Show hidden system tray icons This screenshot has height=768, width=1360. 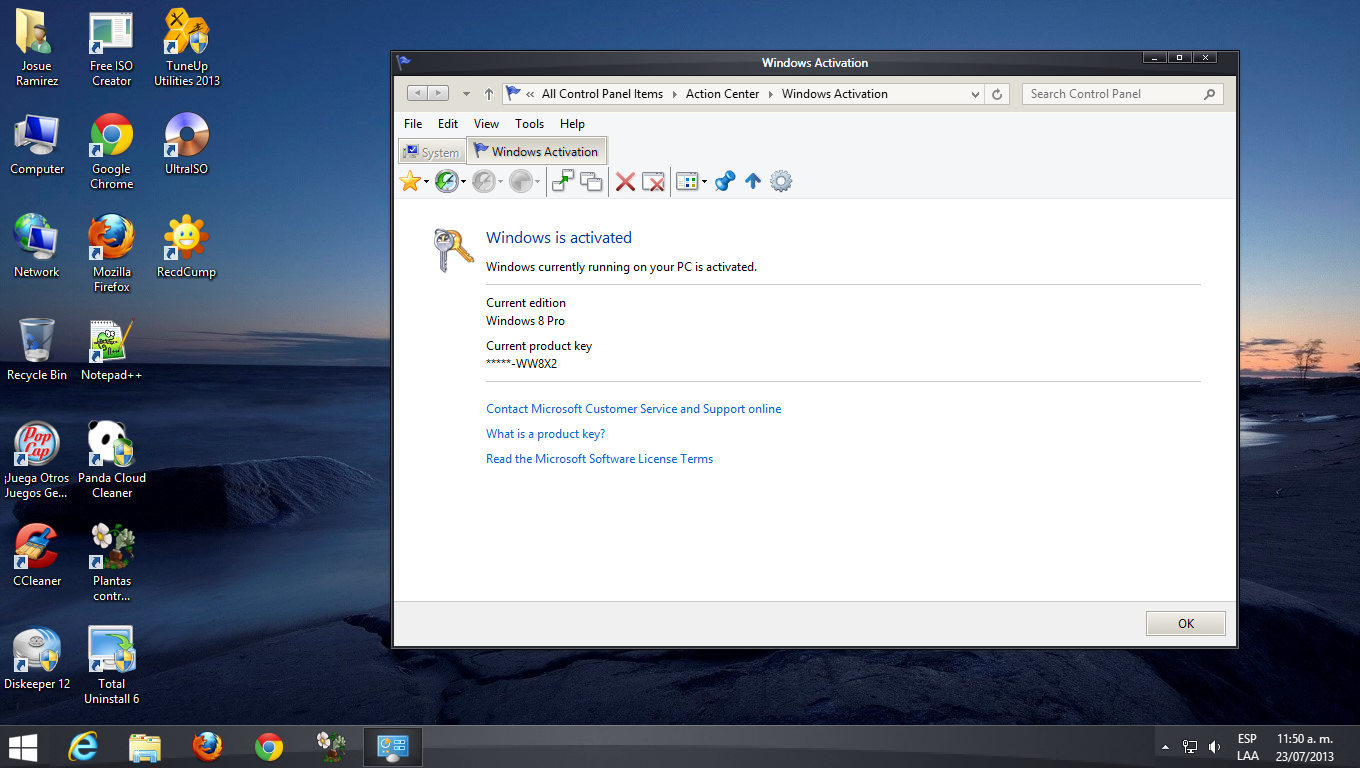[1165, 747]
